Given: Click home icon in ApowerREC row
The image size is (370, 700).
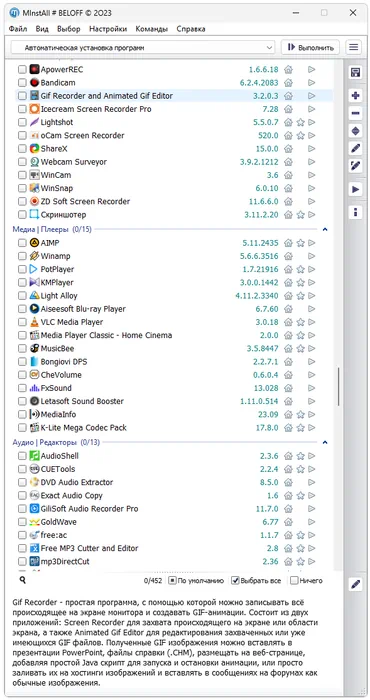Looking at the screenshot, I should pos(288,70).
